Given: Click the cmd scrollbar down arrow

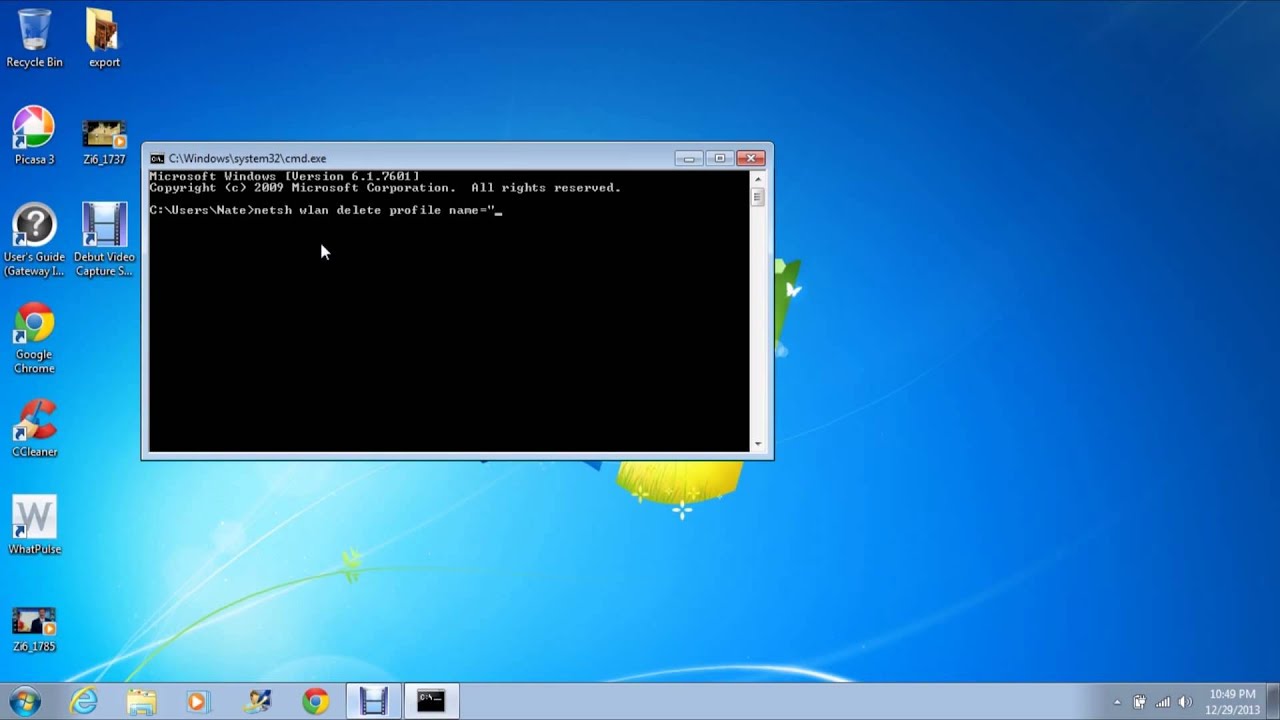Looking at the screenshot, I should [757, 444].
